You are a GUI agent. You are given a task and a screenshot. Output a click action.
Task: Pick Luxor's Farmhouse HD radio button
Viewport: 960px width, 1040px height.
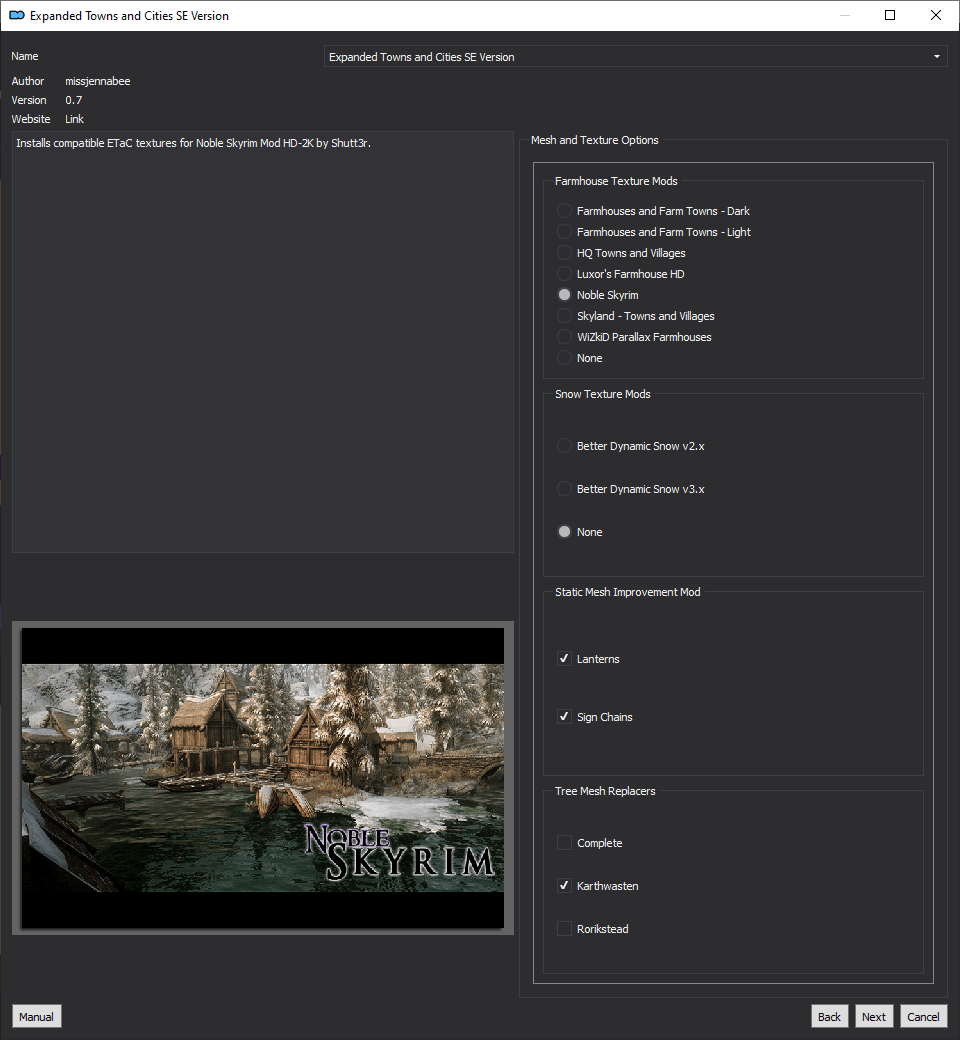point(564,274)
